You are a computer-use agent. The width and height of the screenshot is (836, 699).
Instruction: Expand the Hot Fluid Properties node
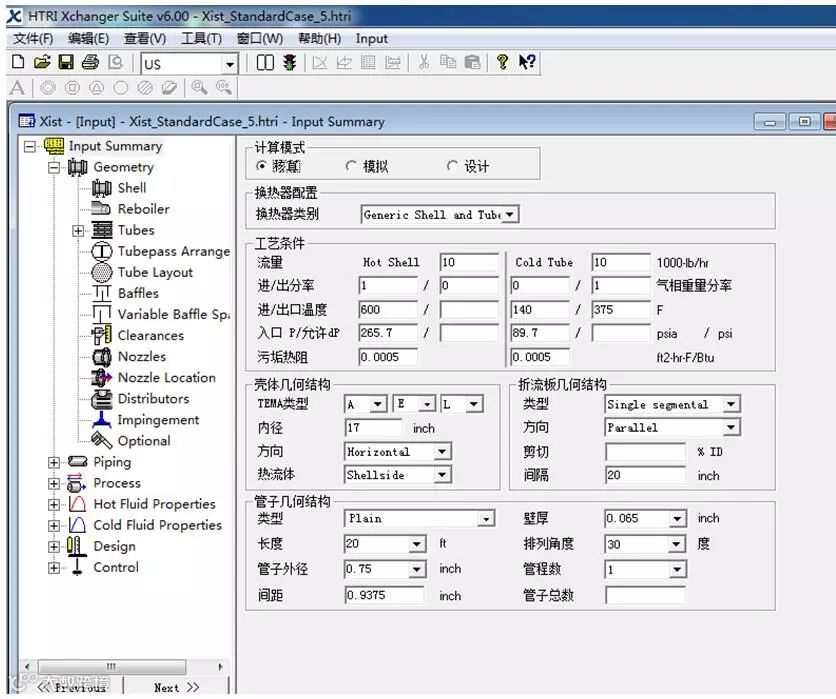[54, 504]
